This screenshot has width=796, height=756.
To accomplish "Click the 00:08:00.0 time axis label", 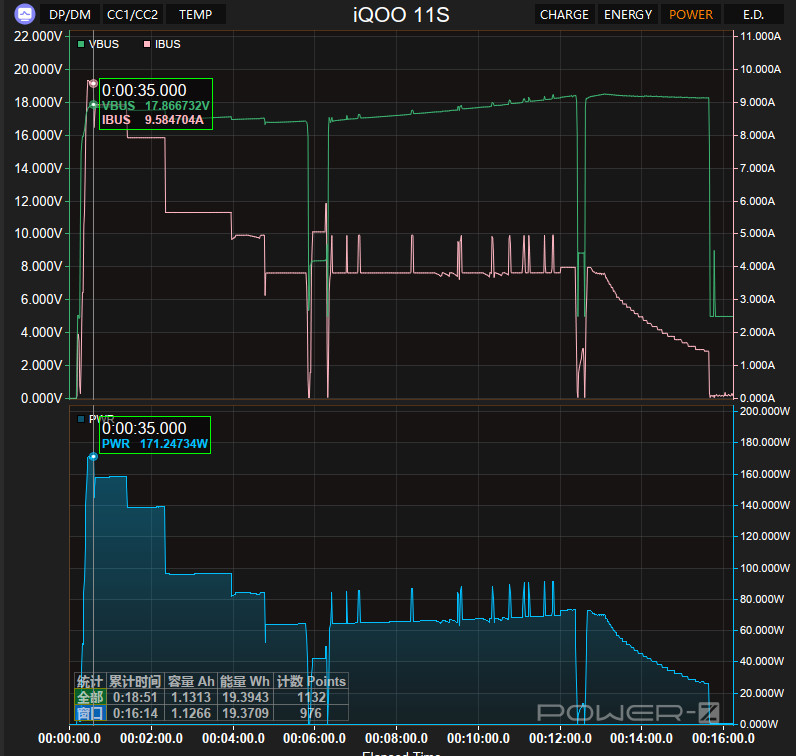I will coord(396,738).
